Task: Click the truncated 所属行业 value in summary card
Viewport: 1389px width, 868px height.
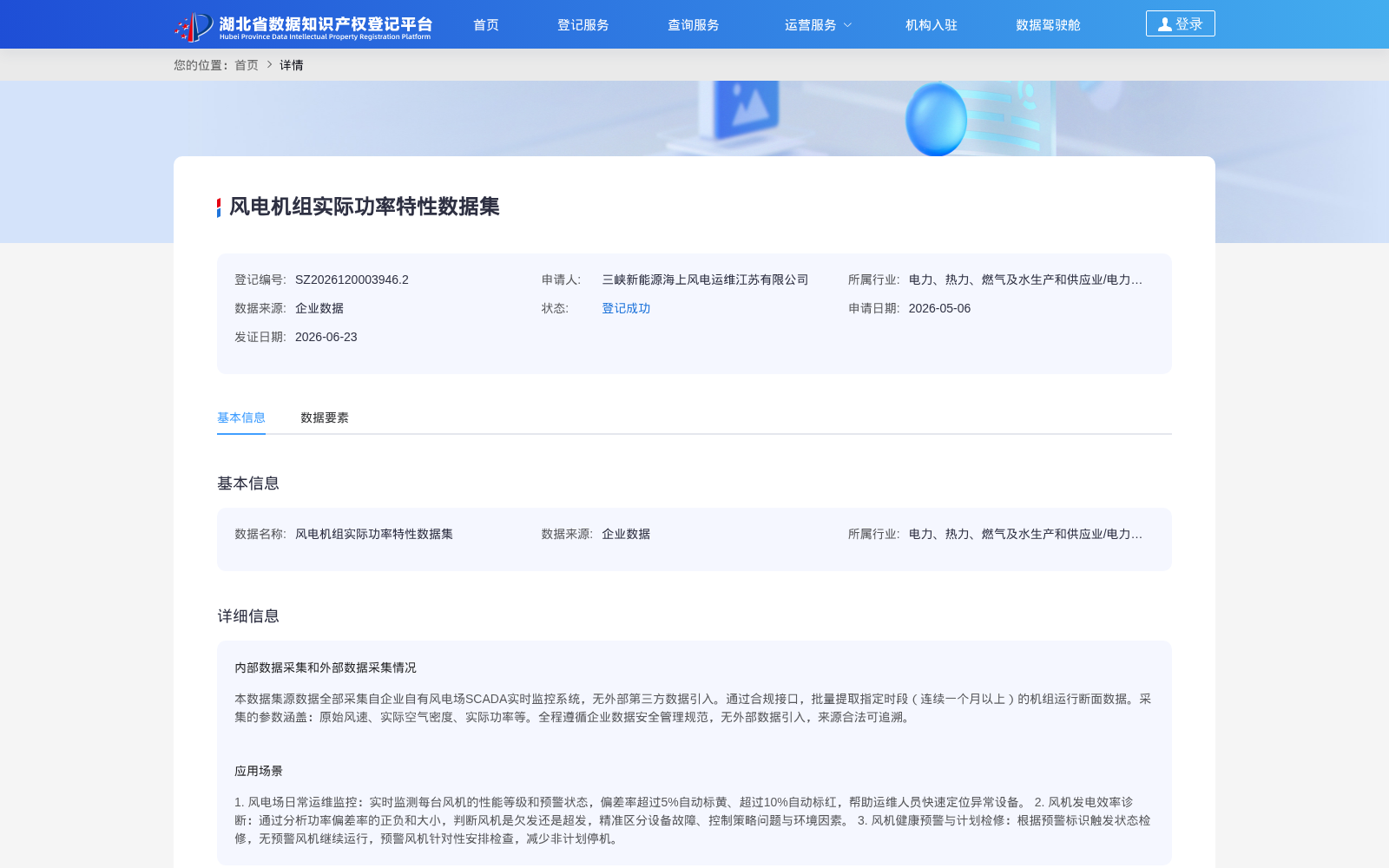Action: [x=1025, y=279]
